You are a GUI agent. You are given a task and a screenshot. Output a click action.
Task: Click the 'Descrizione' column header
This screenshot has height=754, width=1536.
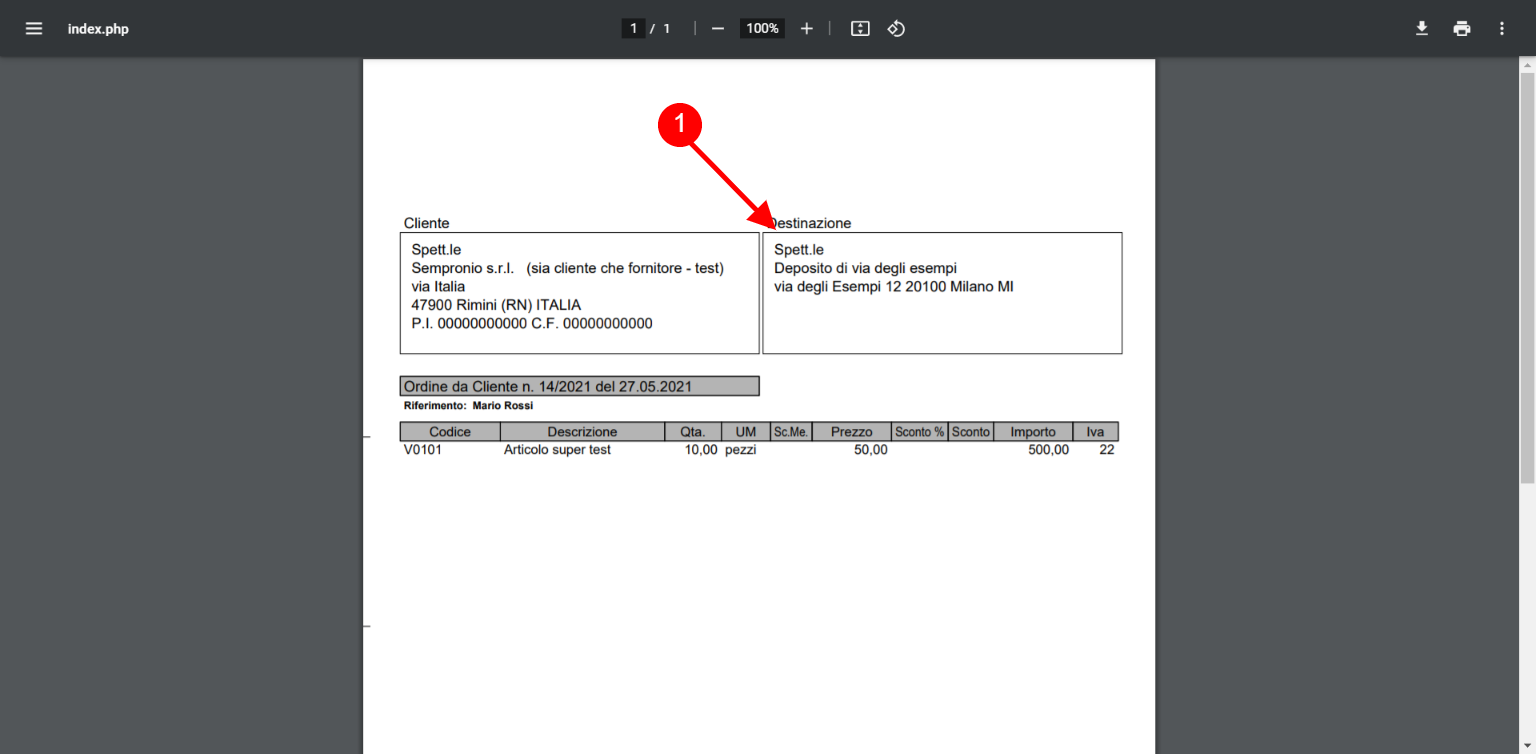582,432
